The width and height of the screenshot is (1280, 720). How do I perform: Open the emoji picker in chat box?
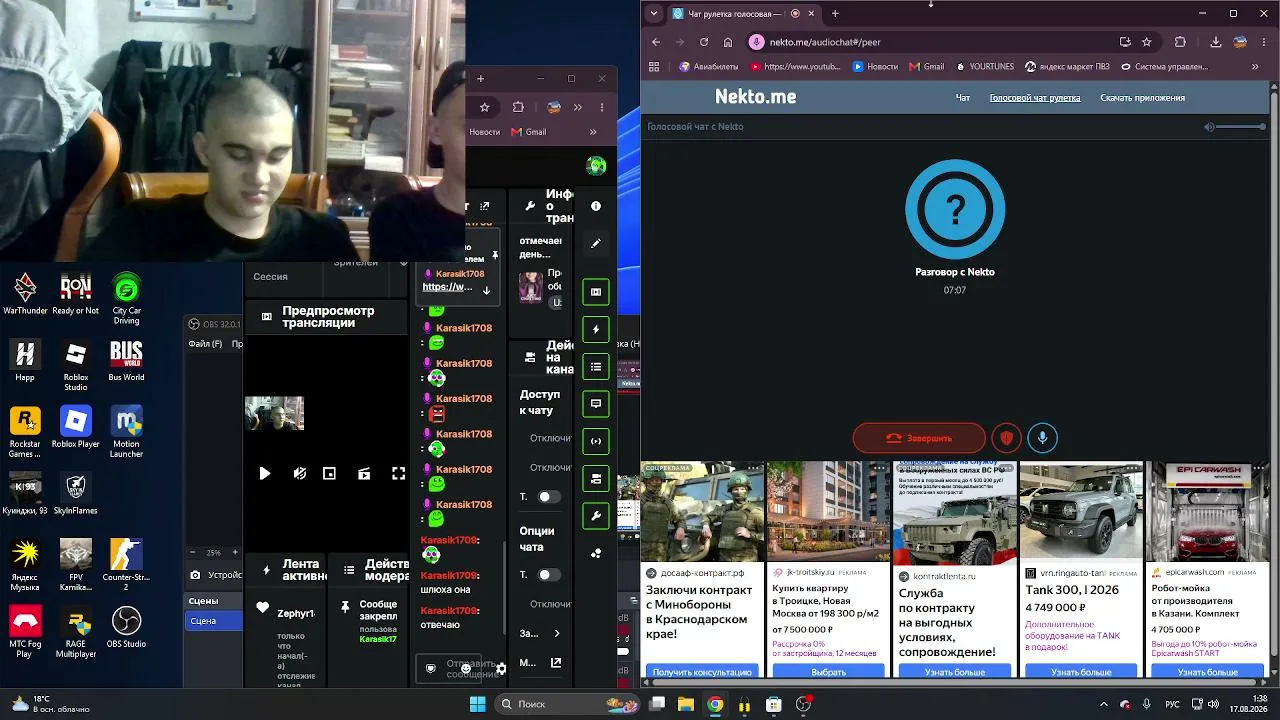coord(466,668)
